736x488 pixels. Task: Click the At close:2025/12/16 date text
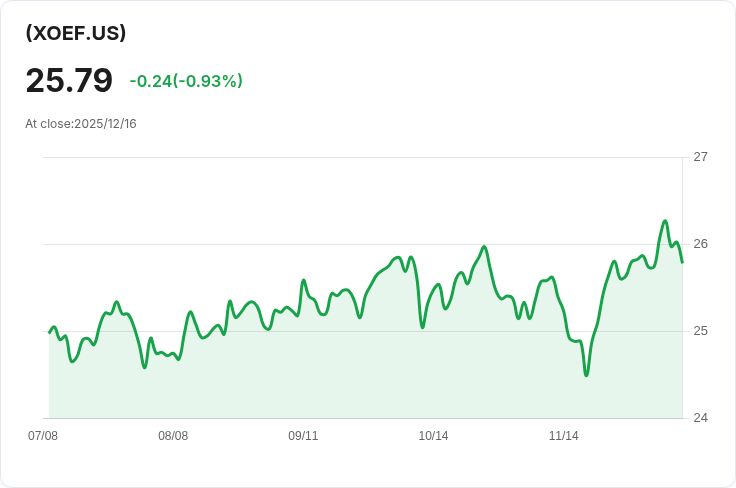pos(81,124)
